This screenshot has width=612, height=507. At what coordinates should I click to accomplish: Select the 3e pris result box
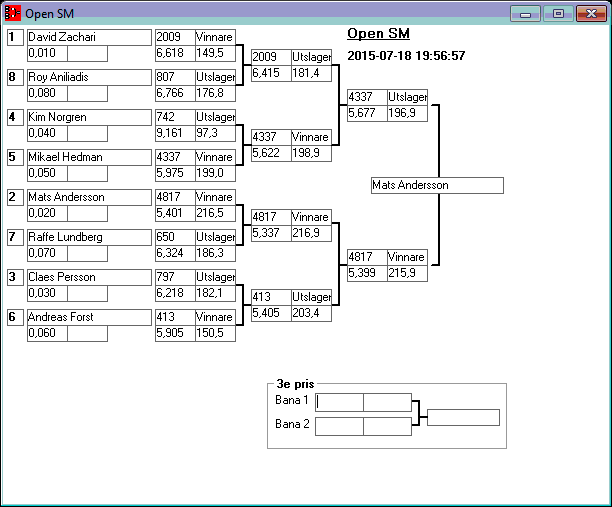click(463, 417)
